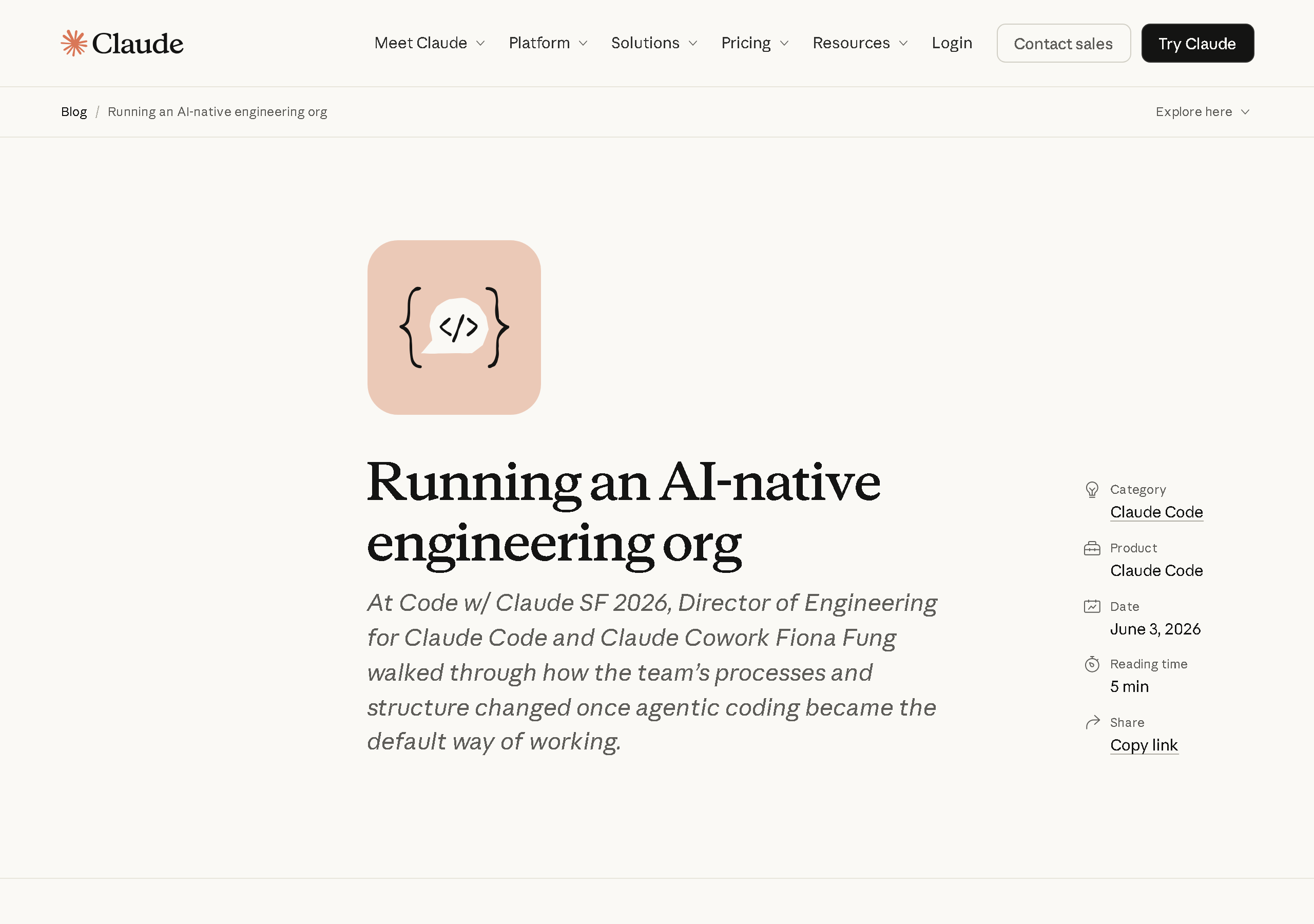This screenshot has height=924, width=1314.
Task: Click the 'Product' label text
Action: (x=1133, y=548)
